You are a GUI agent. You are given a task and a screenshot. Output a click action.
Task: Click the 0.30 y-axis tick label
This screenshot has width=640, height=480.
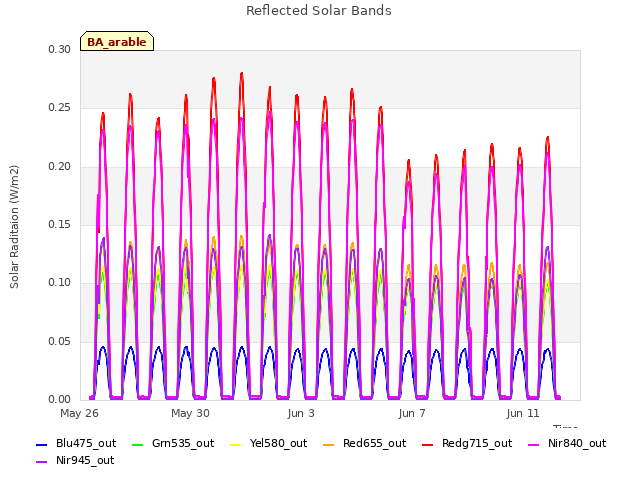tap(60, 50)
